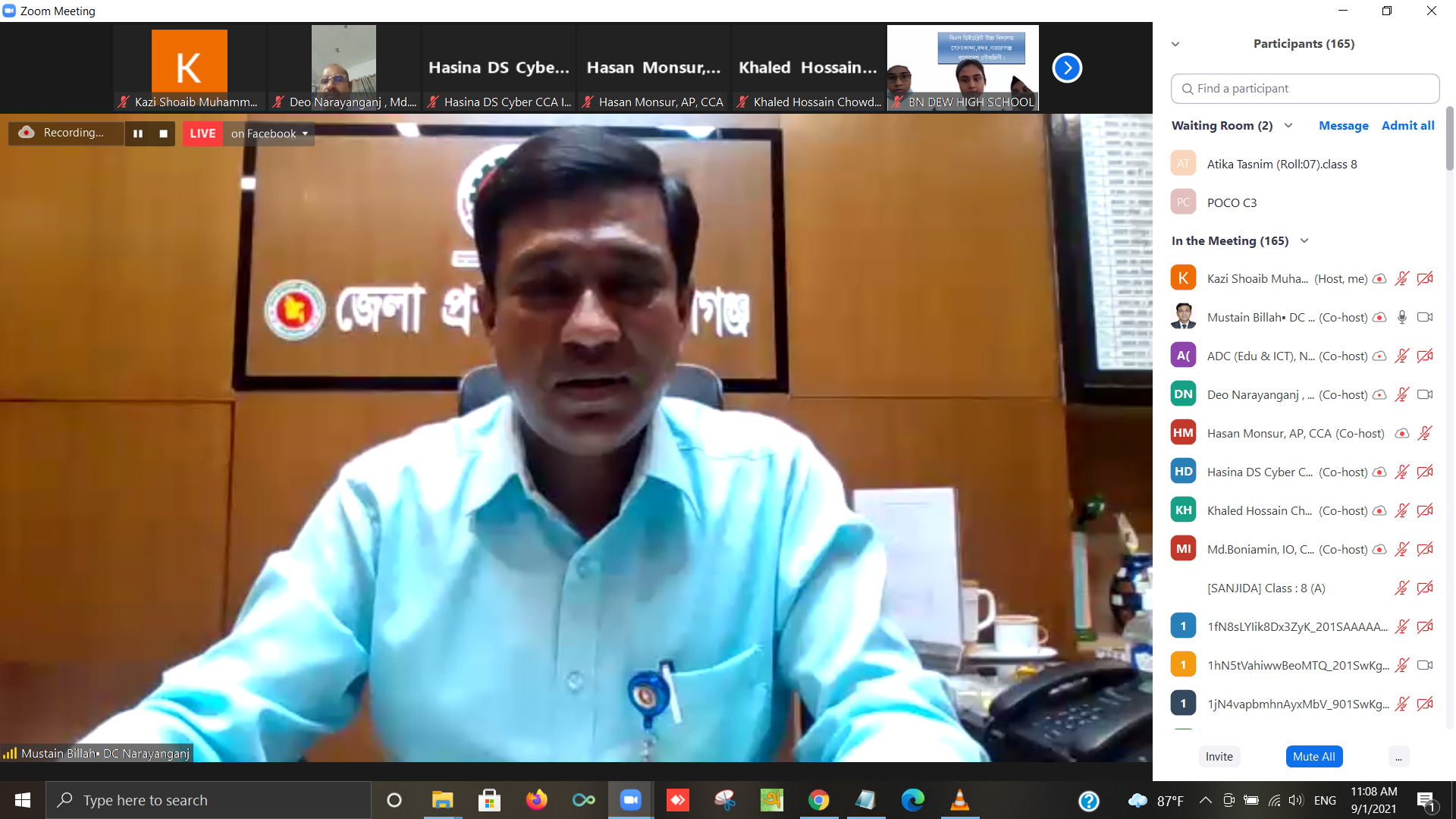Viewport: 1456px width, 819px height.
Task: Select Md.Boniamin, IO row in list
Action: tap(1304, 550)
